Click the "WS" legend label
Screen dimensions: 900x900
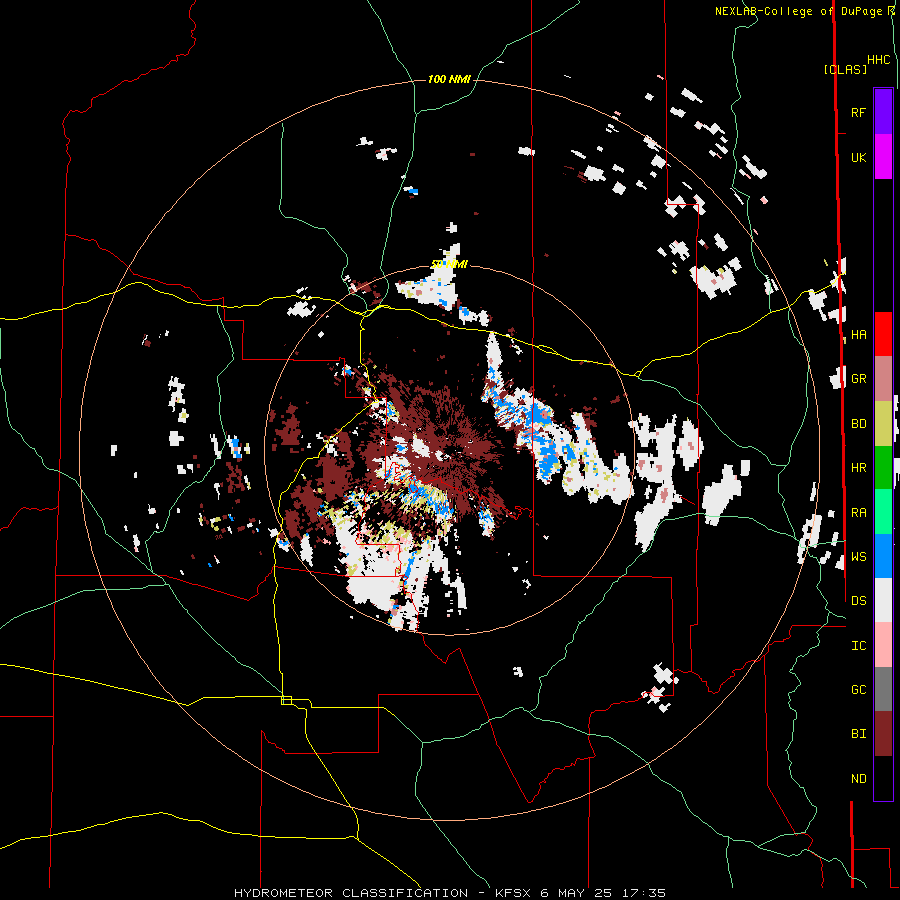tap(858, 556)
